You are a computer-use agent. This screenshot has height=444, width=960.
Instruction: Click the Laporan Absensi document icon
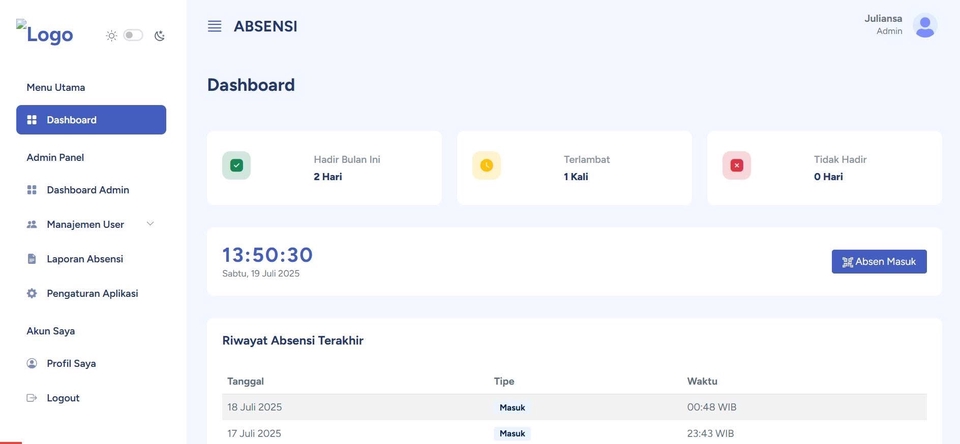[x=32, y=259]
